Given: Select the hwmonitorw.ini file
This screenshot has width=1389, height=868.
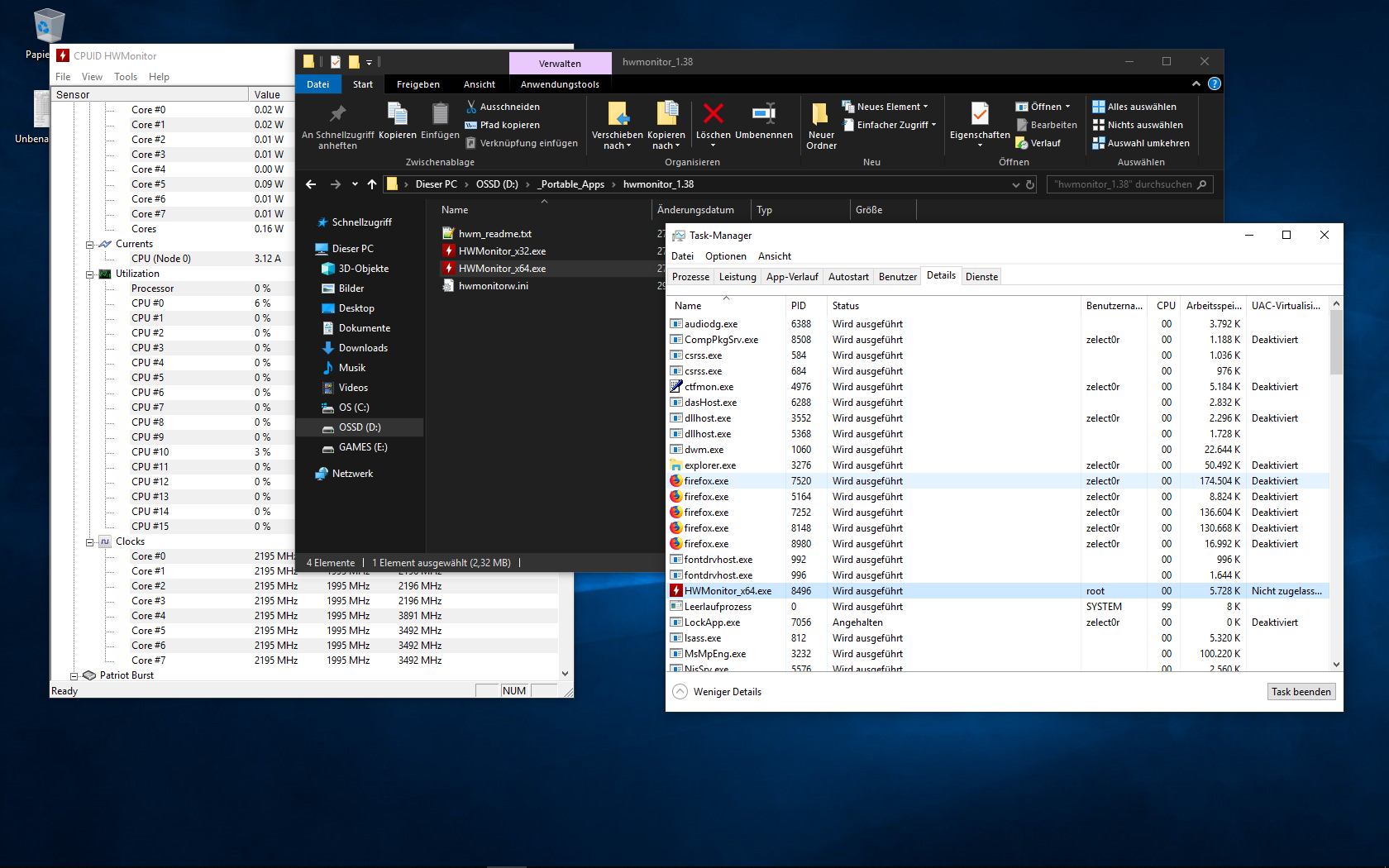Looking at the screenshot, I should pos(493,286).
